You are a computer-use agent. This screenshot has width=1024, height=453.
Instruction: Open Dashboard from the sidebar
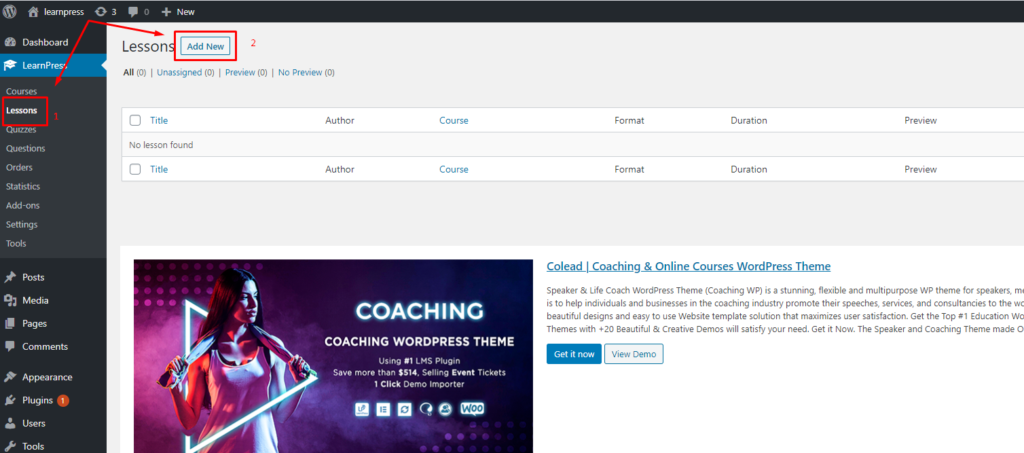45,42
